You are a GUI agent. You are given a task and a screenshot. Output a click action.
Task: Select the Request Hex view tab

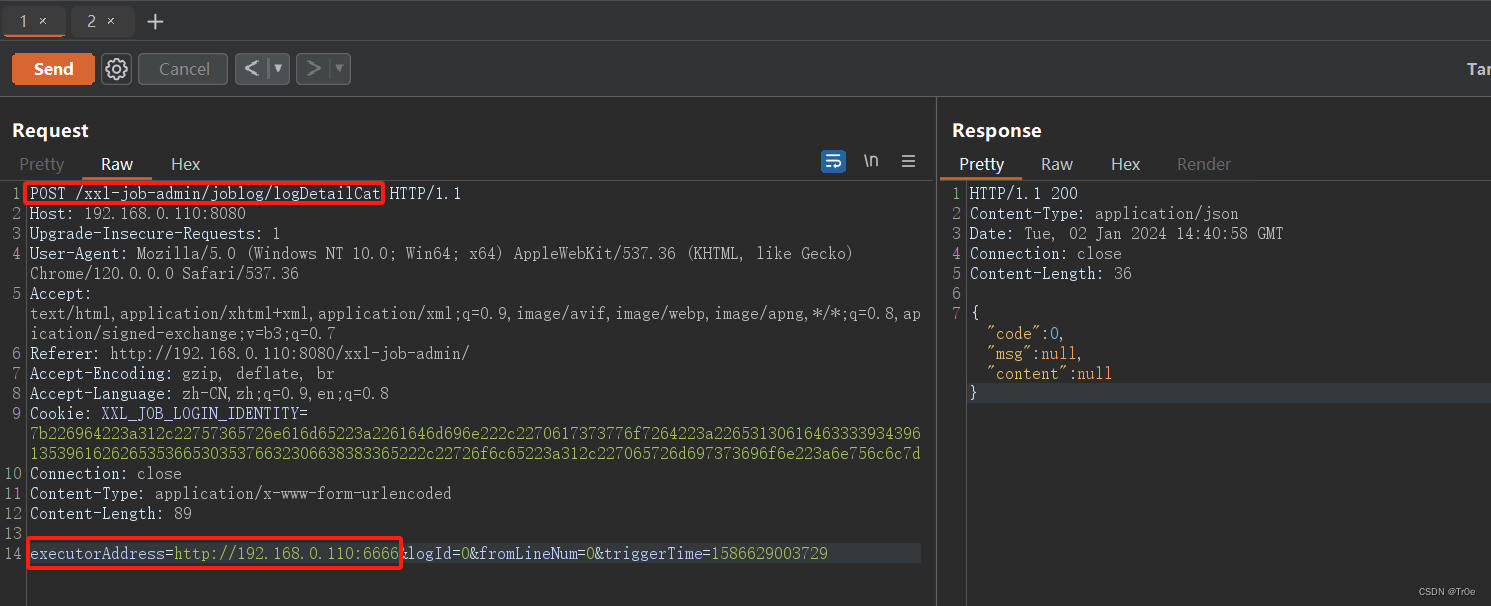click(x=185, y=164)
